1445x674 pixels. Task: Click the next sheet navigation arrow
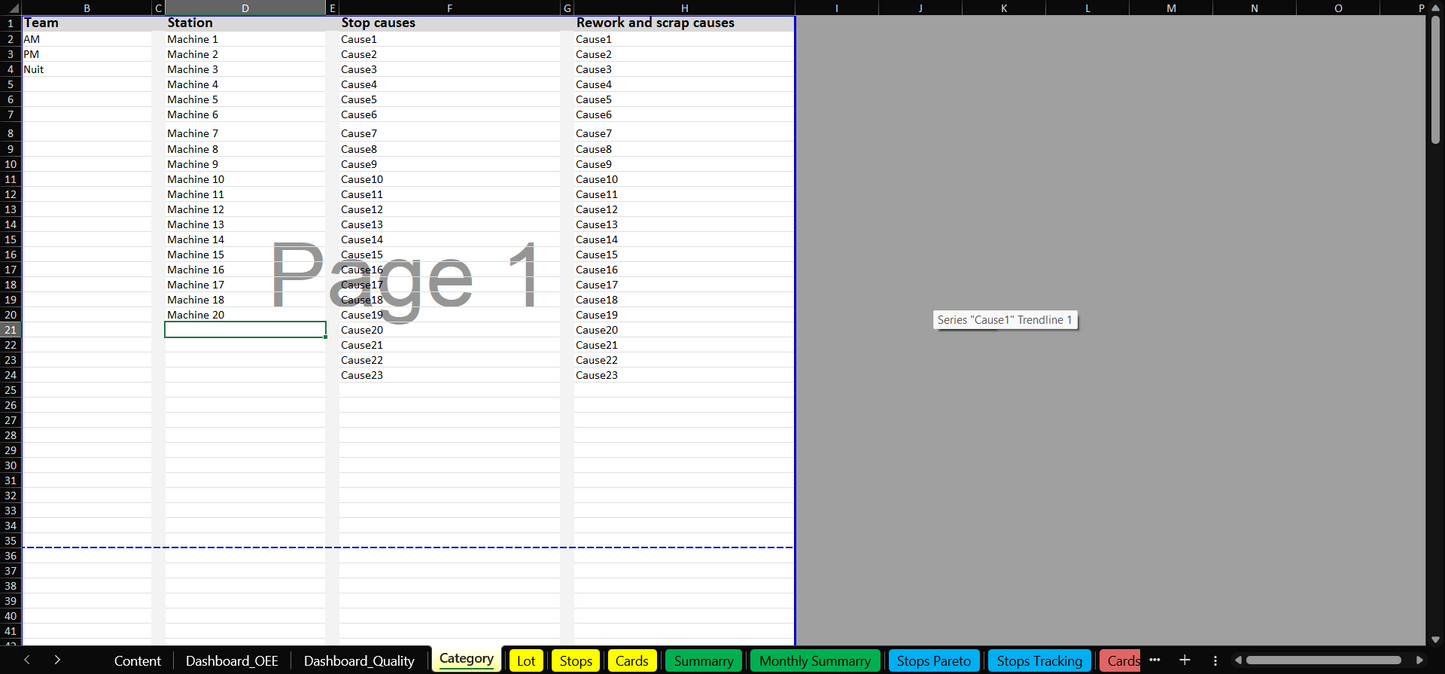(x=57, y=660)
